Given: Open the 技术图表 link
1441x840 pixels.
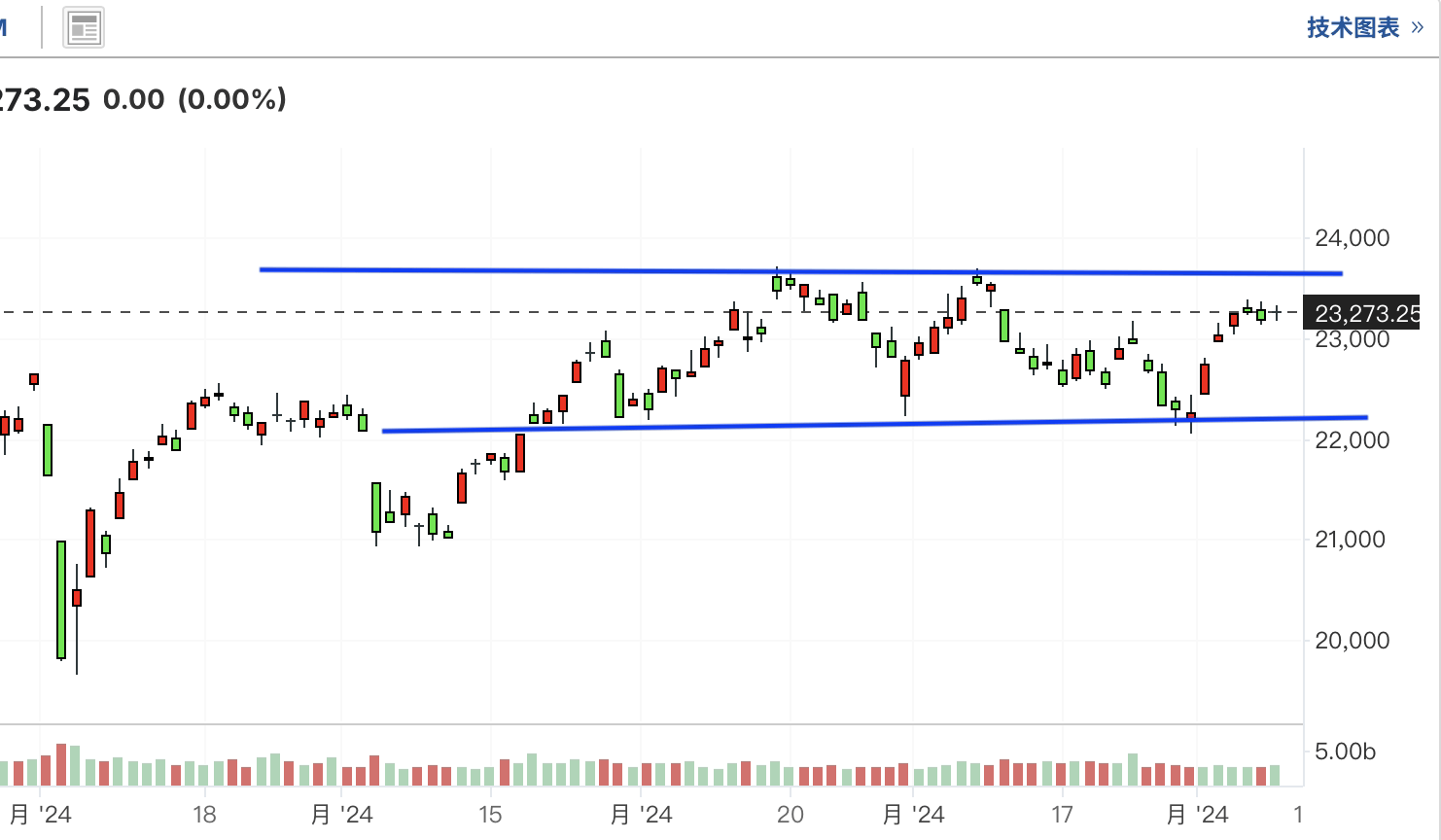Looking at the screenshot, I should (x=1364, y=27).
